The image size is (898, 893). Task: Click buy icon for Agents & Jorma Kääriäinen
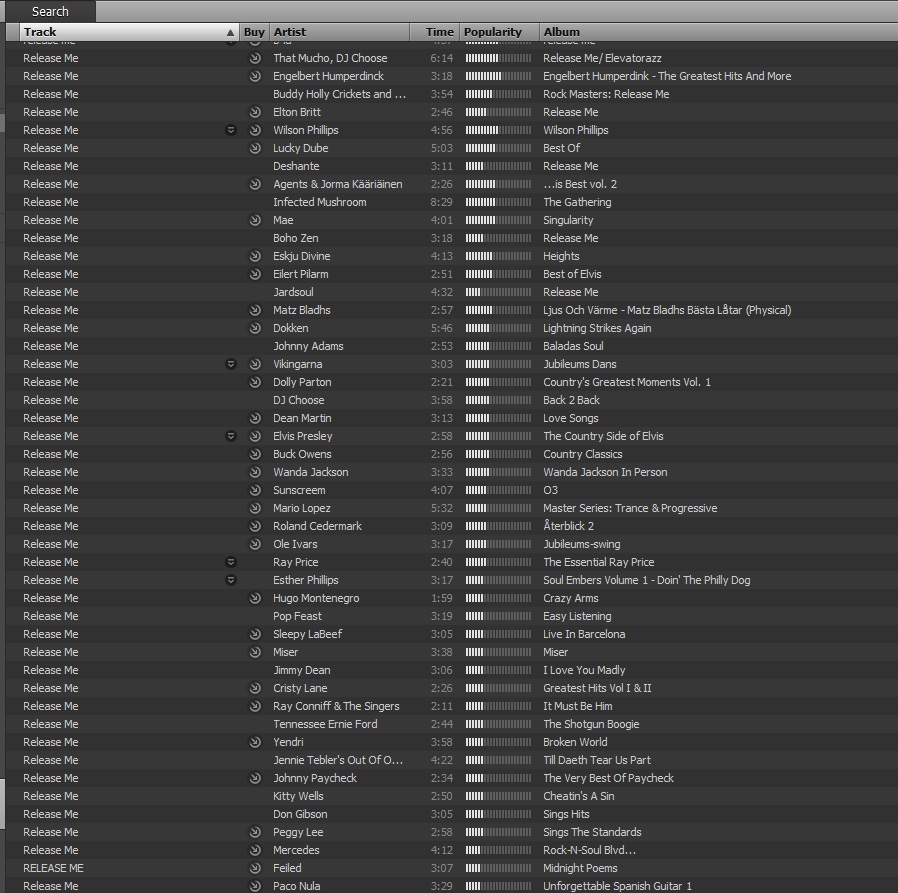[x=255, y=184]
